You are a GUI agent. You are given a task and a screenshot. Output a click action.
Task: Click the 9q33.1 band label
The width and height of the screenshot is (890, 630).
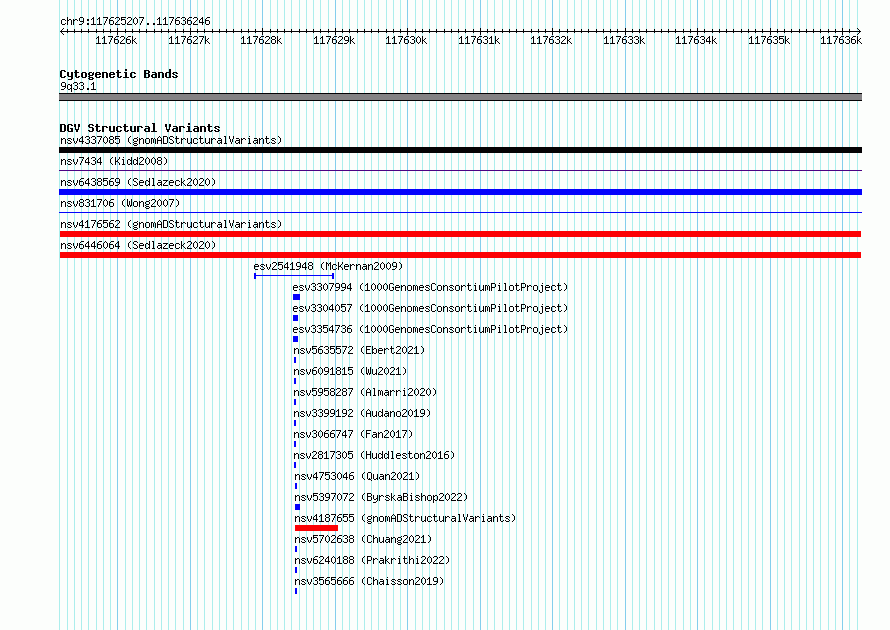click(78, 86)
